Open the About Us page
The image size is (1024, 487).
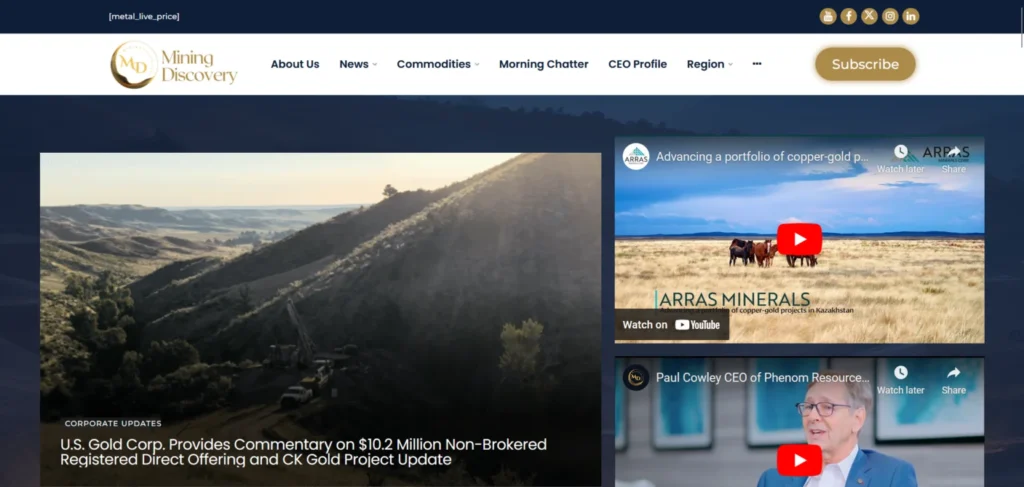pyautogui.click(x=295, y=64)
